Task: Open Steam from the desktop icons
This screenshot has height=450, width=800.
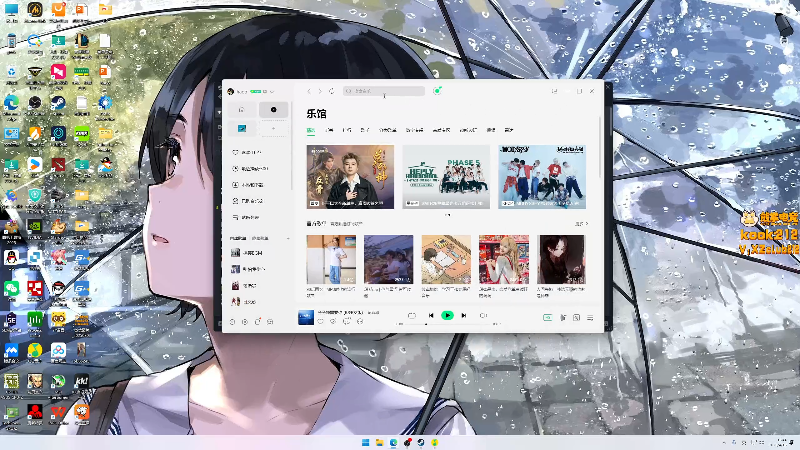Action: (58, 104)
